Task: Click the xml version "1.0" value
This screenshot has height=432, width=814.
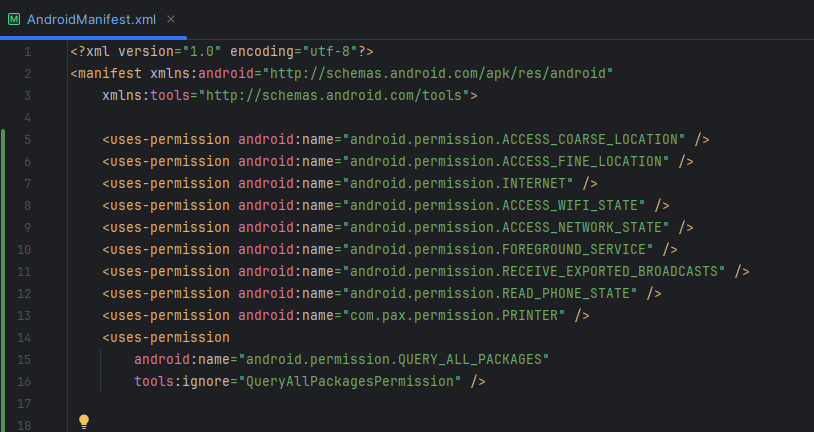Action: point(202,51)
